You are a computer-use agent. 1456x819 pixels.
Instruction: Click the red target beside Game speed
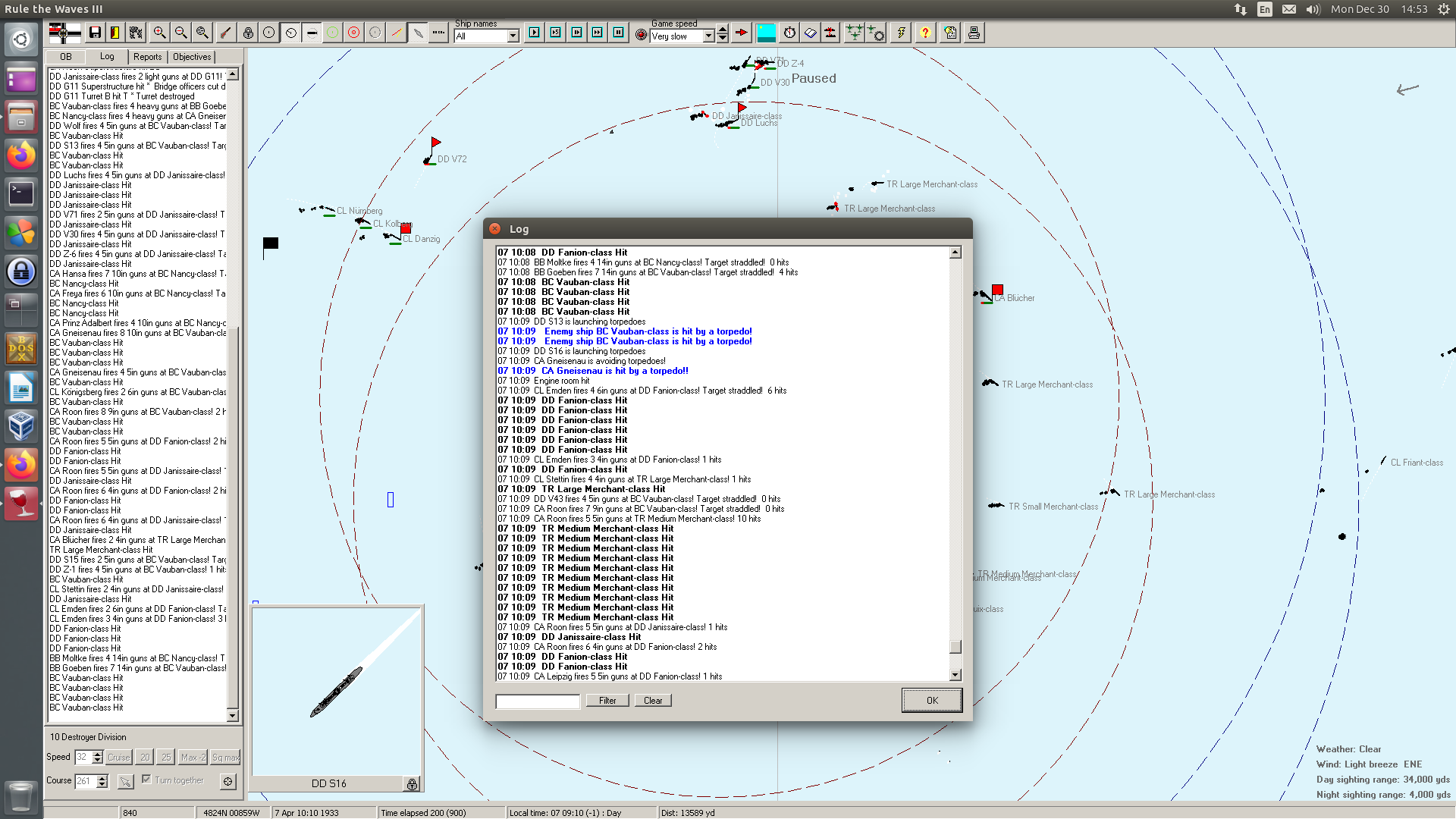(642, 36)
